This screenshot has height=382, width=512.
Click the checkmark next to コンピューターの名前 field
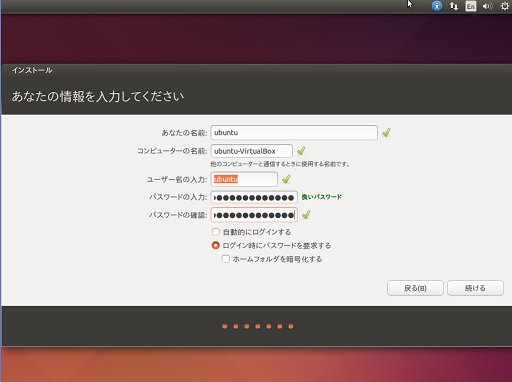pos(301,151)
